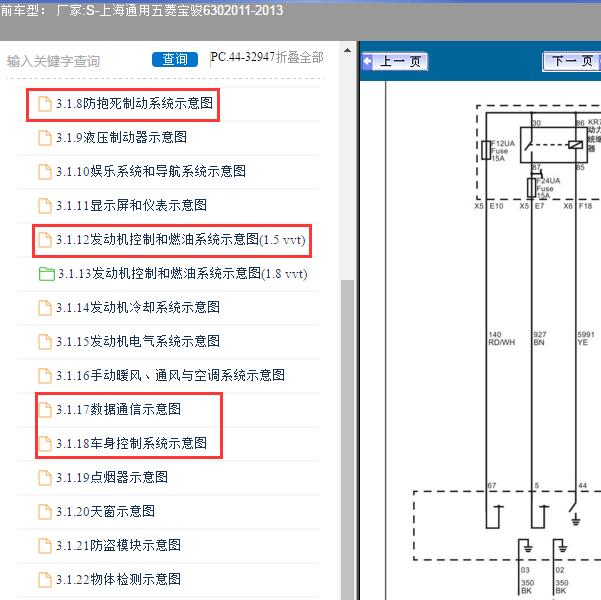The height and width of the screenshot is (600, 601).
Task: Open 3.1.9液压制动器示意图 entry
Action: 122,138
